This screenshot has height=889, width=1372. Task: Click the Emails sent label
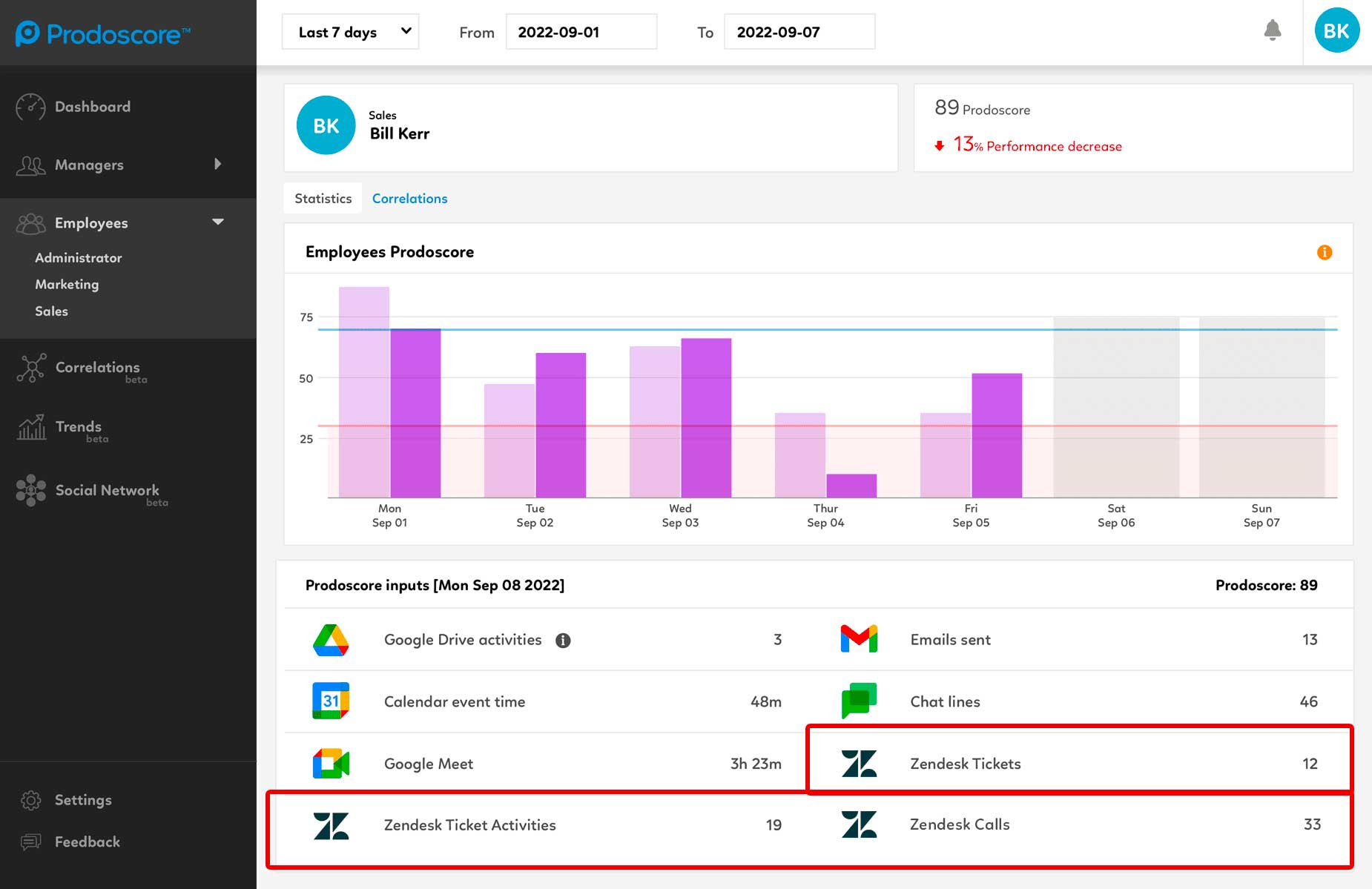[x=951, y=640]
